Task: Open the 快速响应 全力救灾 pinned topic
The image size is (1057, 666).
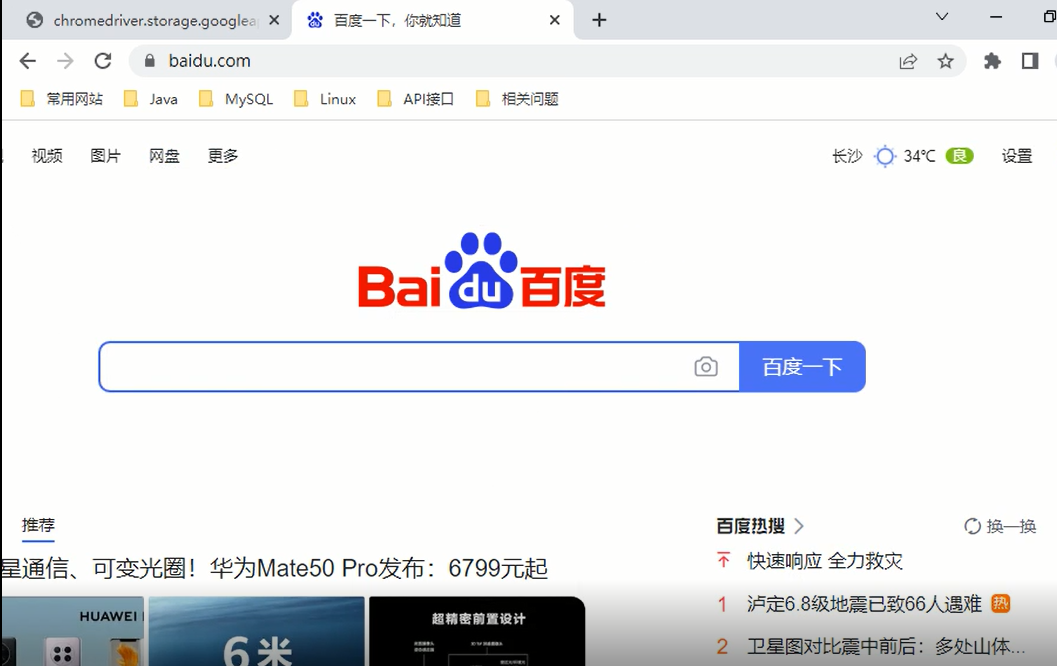Action: (824, 561)
